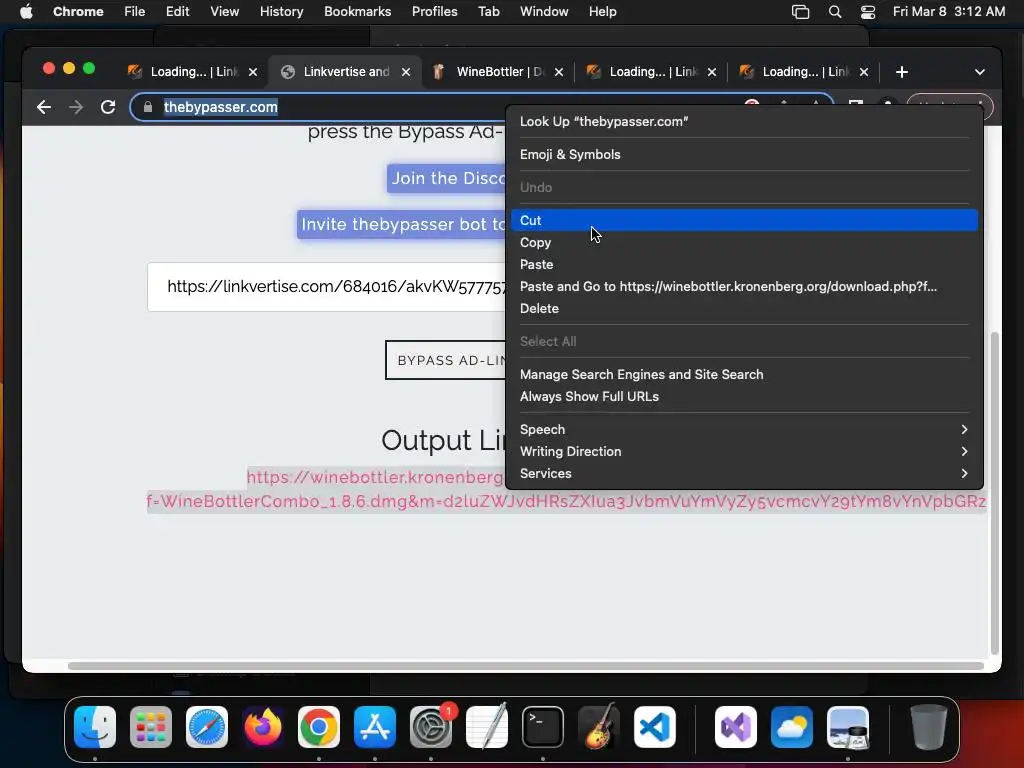1024x768 pixels.
Task: Choose Cut from the context menu
Action: (x=744, y=220)
